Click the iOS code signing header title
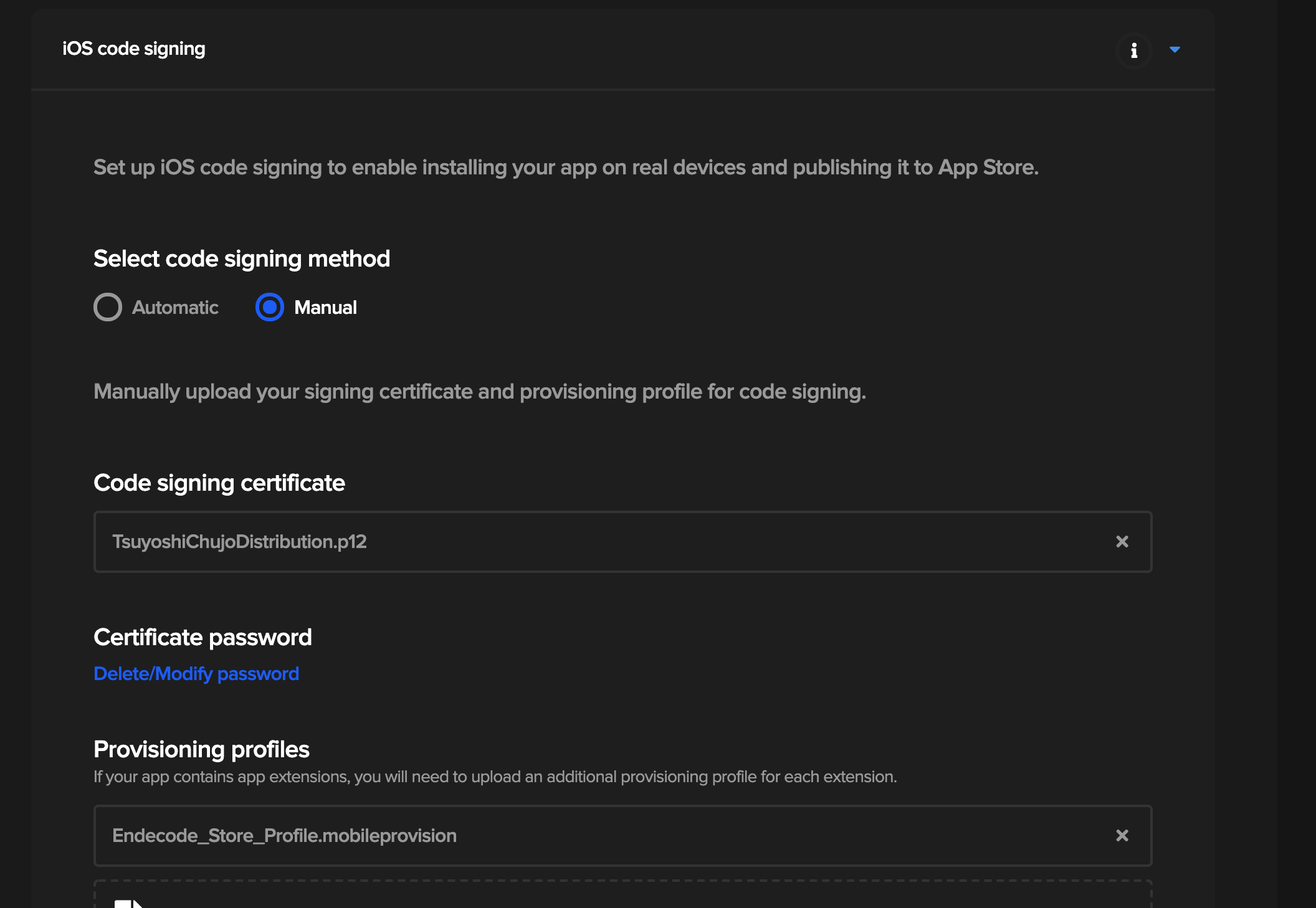This screenshot has height=908, width=1316. pyautogui.click(x=134, y=49)
